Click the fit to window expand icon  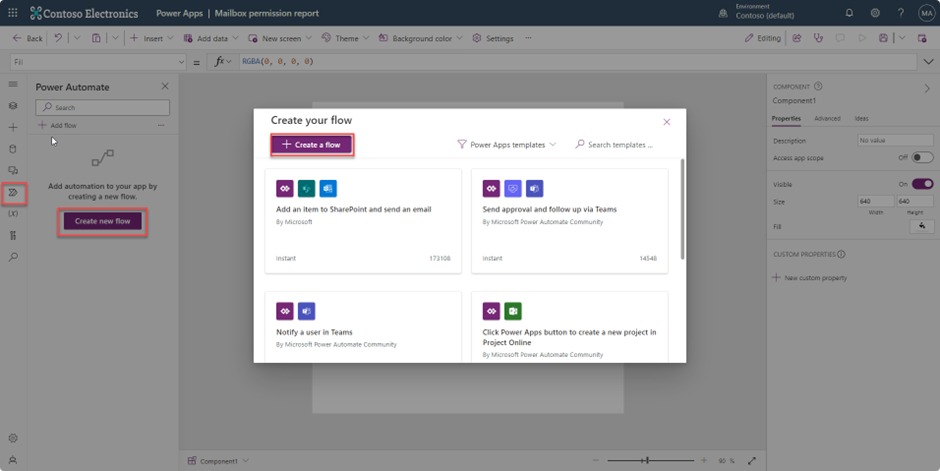coord(752,460)
